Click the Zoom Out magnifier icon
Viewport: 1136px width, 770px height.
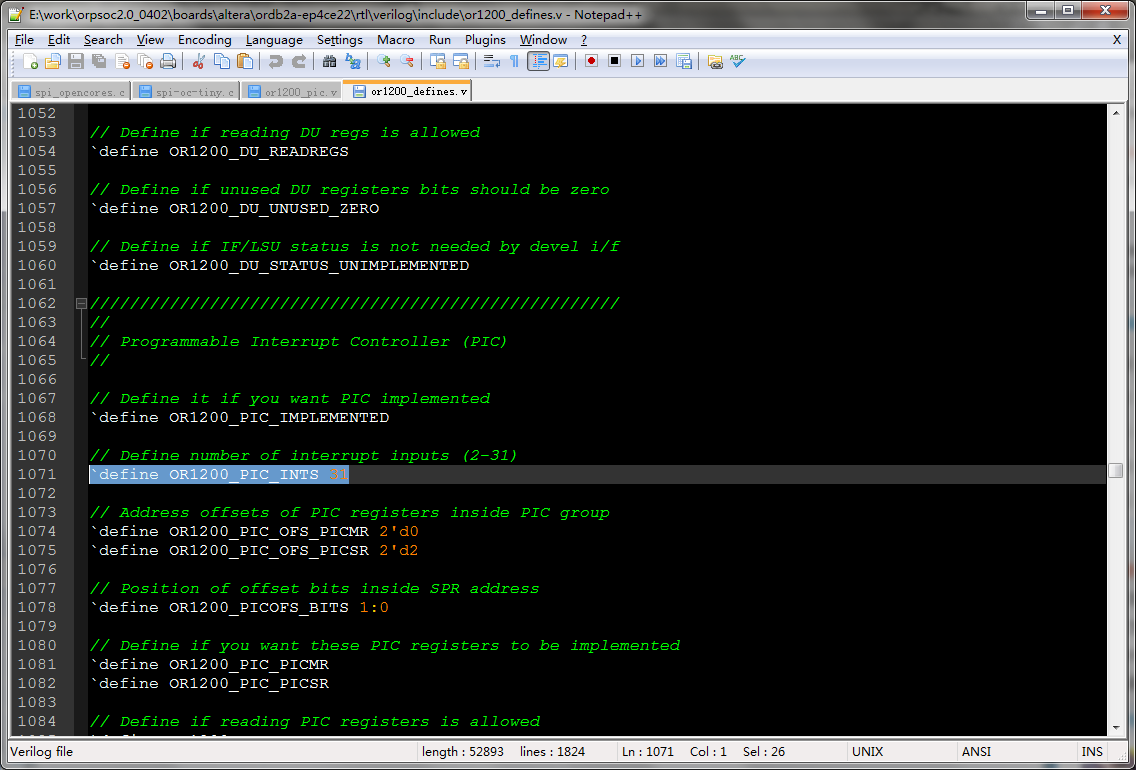coord(407,62)
